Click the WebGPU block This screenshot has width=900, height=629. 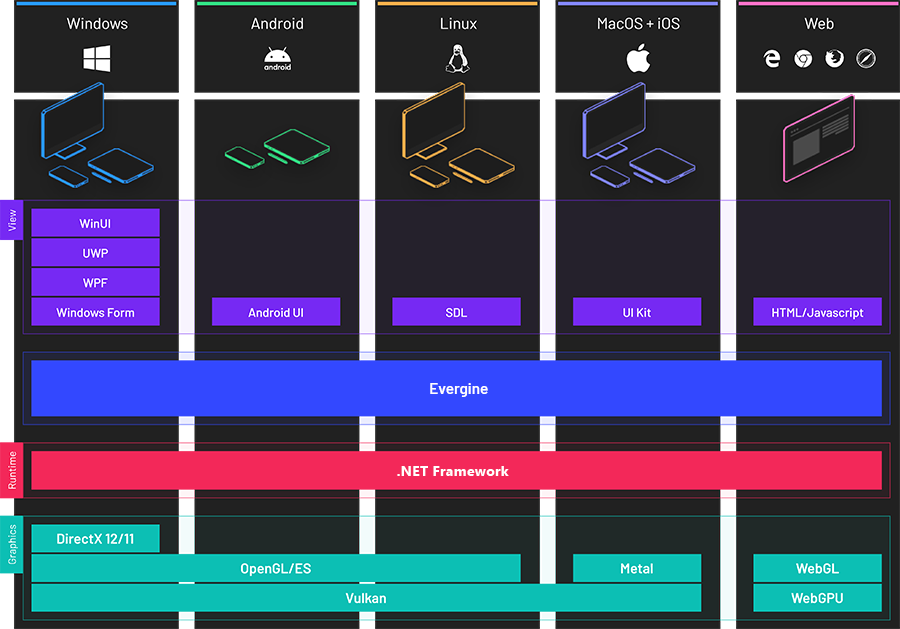point(817,598)
